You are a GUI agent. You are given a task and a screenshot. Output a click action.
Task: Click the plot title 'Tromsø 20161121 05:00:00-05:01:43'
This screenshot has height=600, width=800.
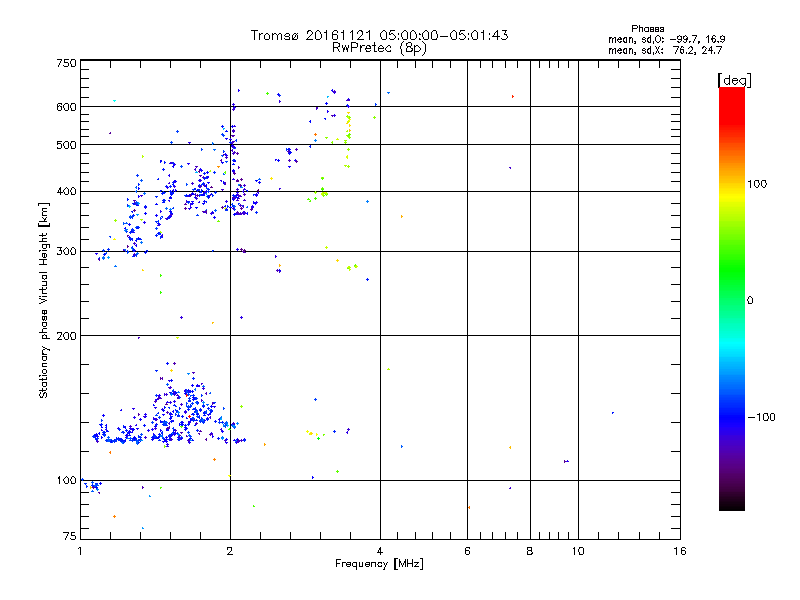[x=379, y=35]
